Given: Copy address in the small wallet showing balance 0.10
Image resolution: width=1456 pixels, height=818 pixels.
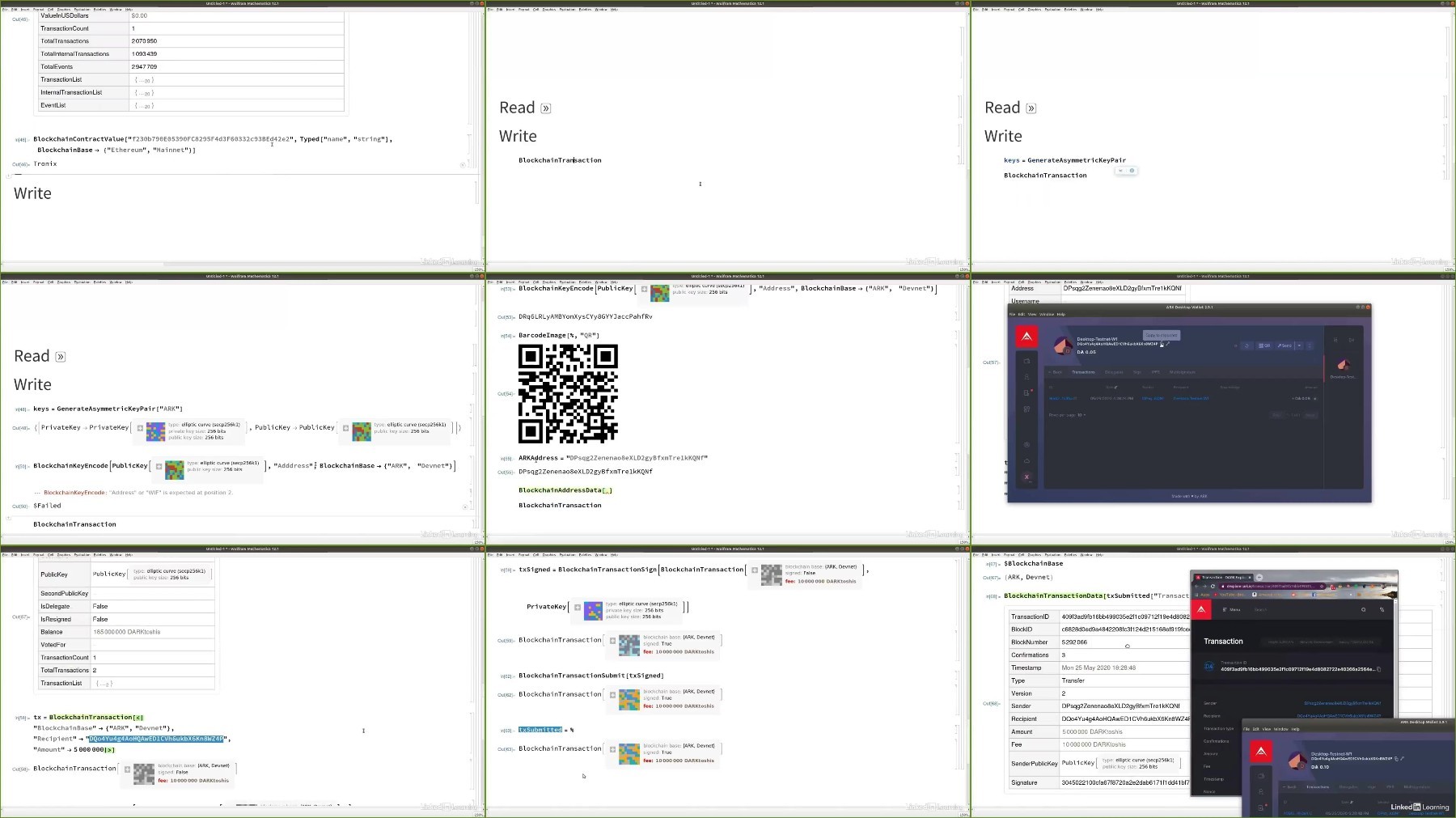Looking at the screenshot, I should click(x=1396, y=758).
